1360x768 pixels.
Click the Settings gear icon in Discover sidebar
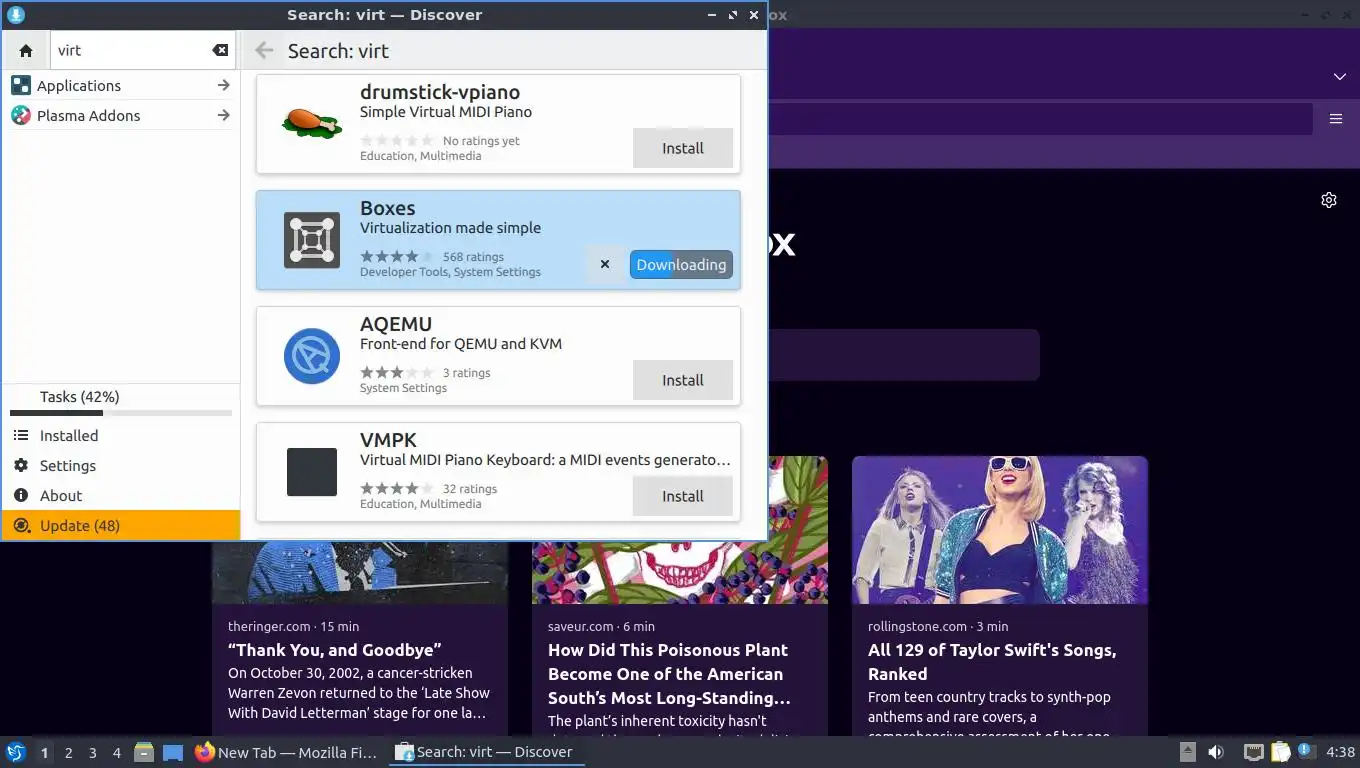[21, 466]
